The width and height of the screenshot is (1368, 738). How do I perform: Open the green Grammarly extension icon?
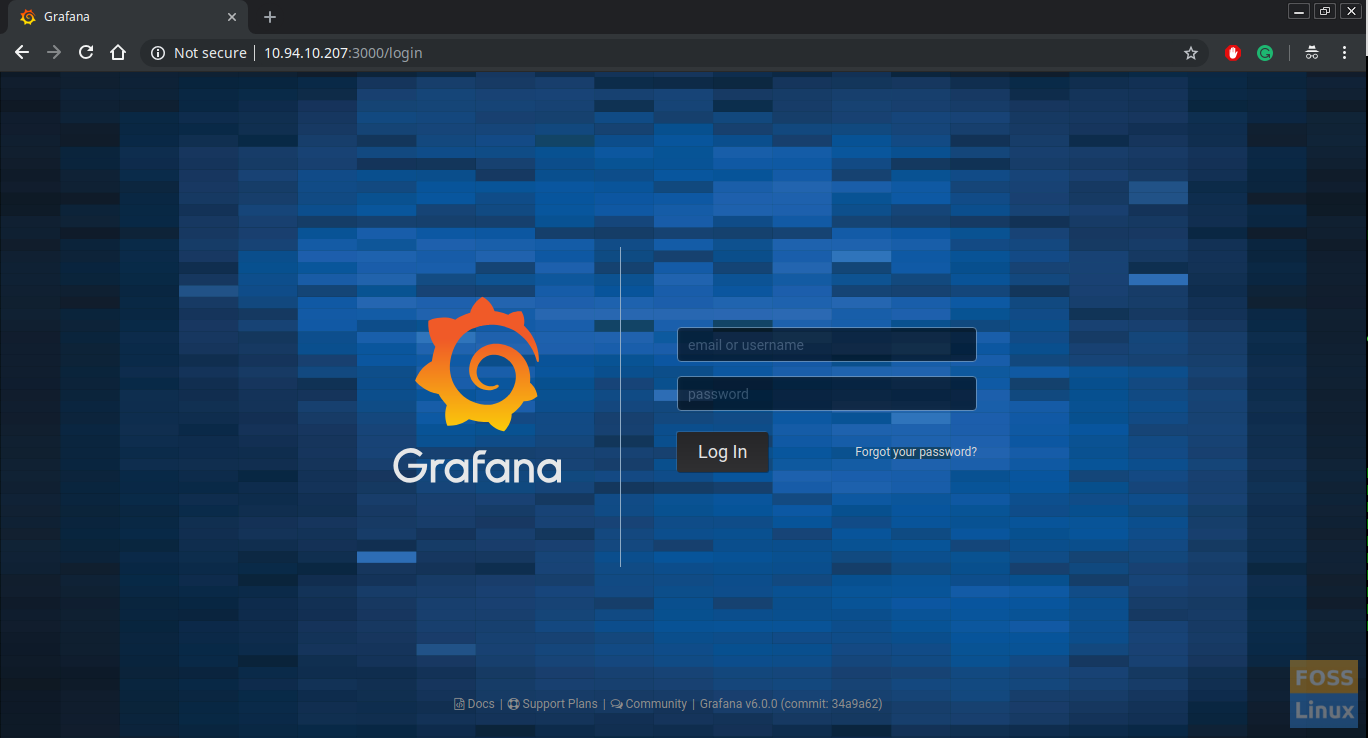1265,53
